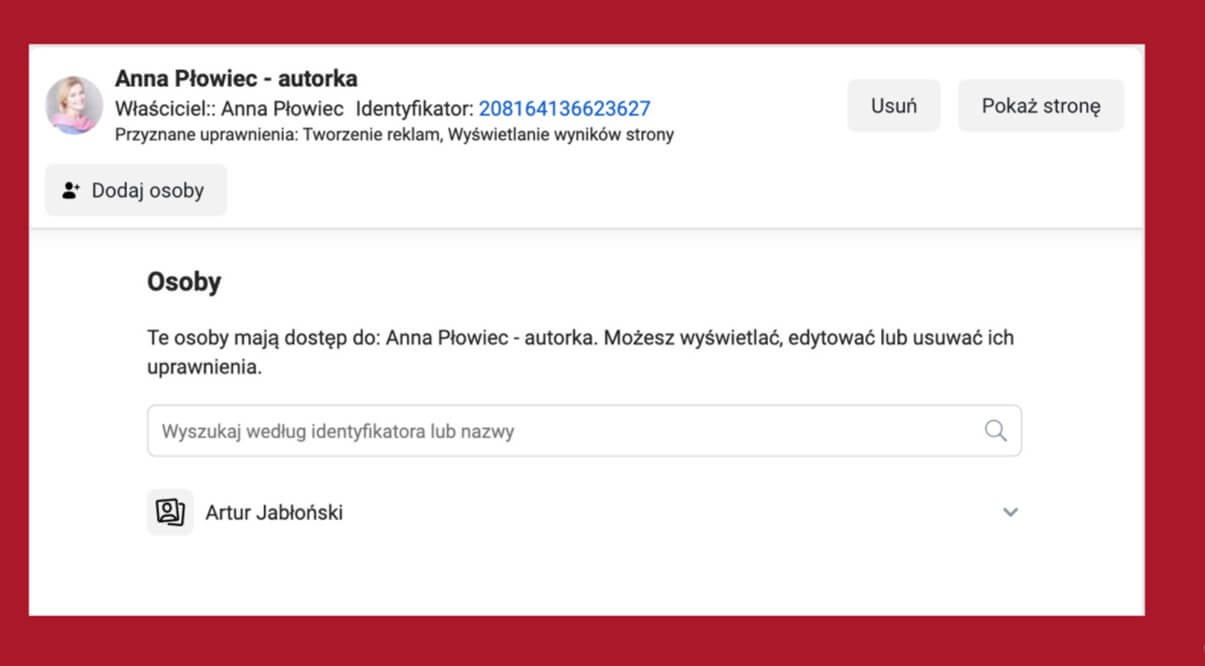Screen dimensions: 1205x666
Task: Click the page title Anna Płowiec - autorka
Action: tap(236, 78)
